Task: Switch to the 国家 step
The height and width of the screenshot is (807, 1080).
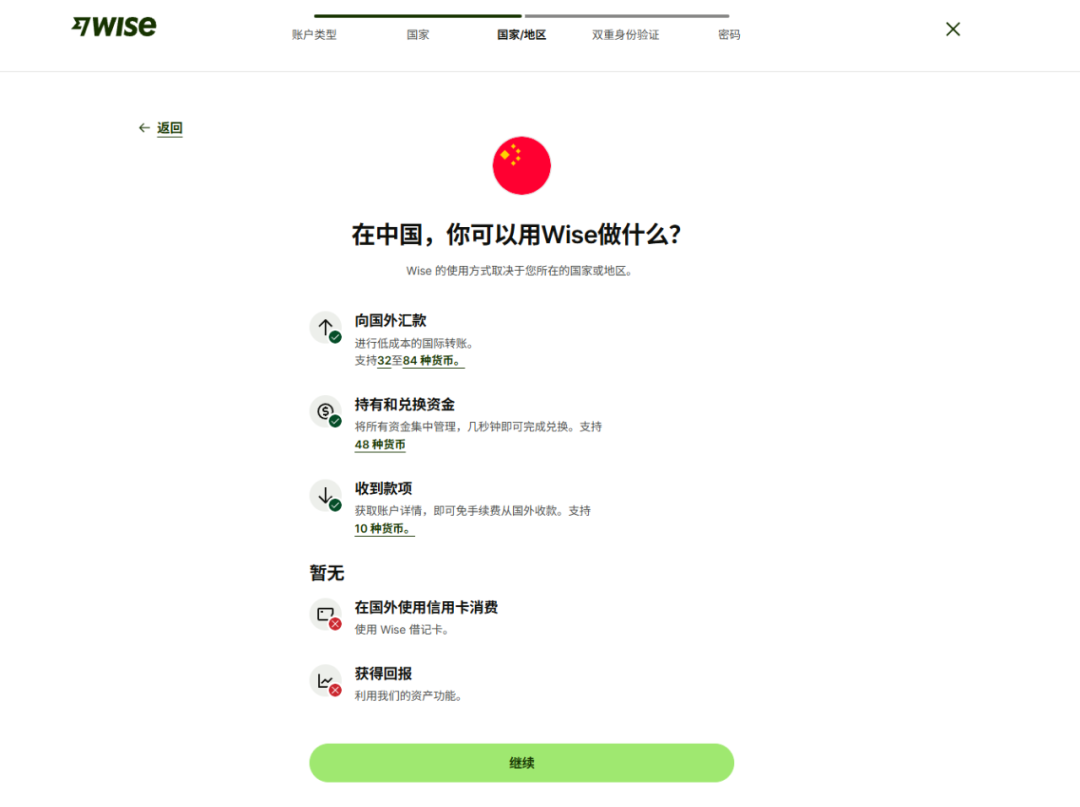Action: pos(417,33)
